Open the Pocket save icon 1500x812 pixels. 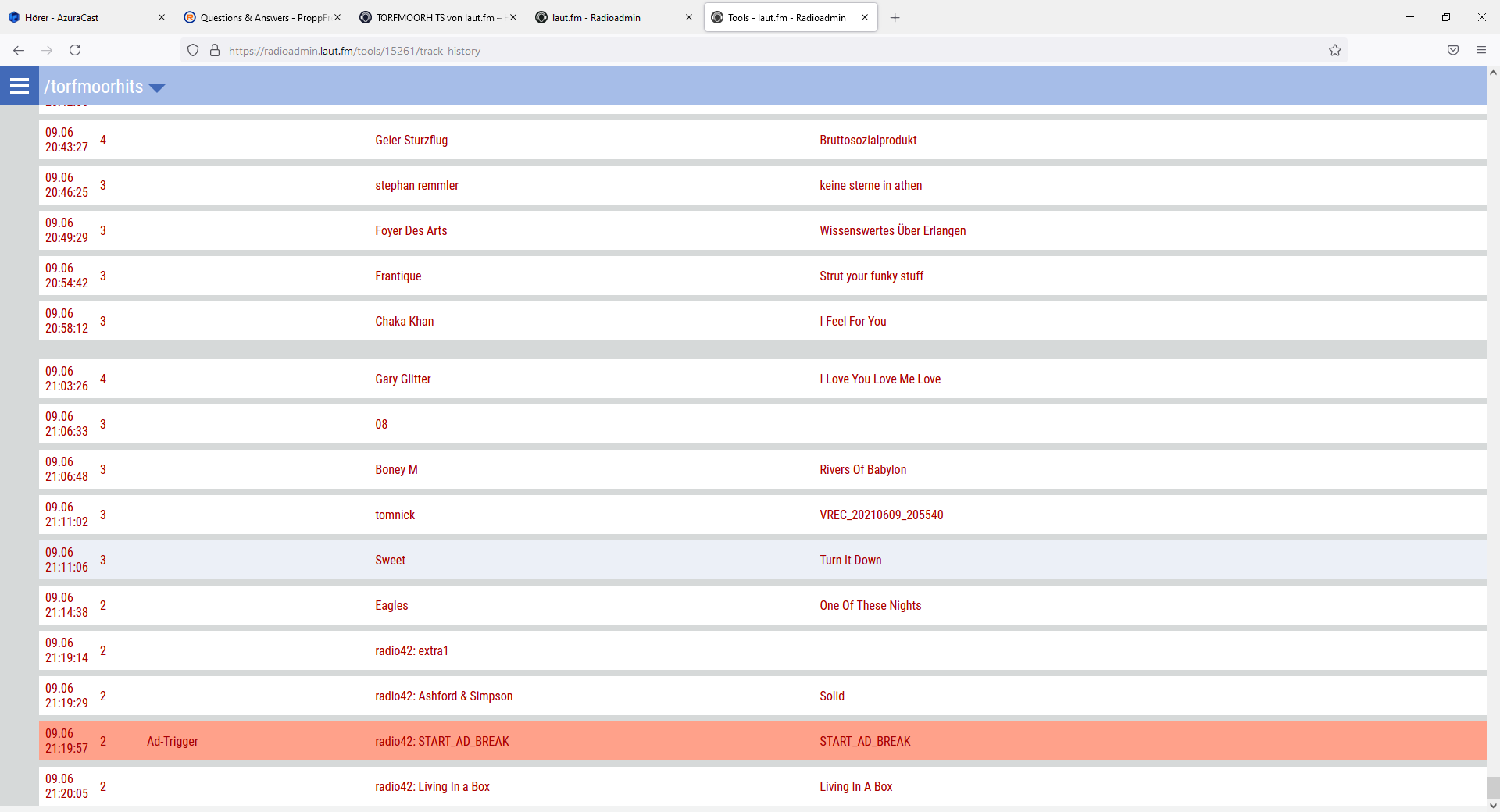point(1453,51)
